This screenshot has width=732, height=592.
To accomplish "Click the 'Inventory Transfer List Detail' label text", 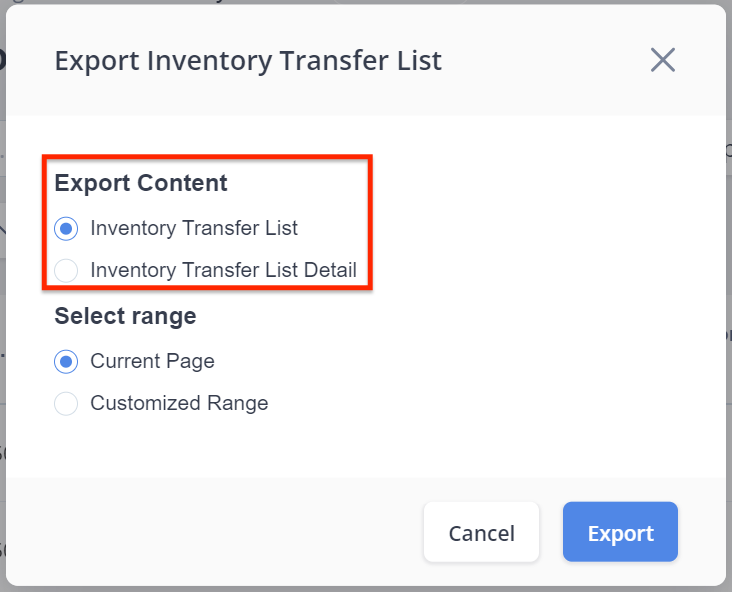I will 223,270.
